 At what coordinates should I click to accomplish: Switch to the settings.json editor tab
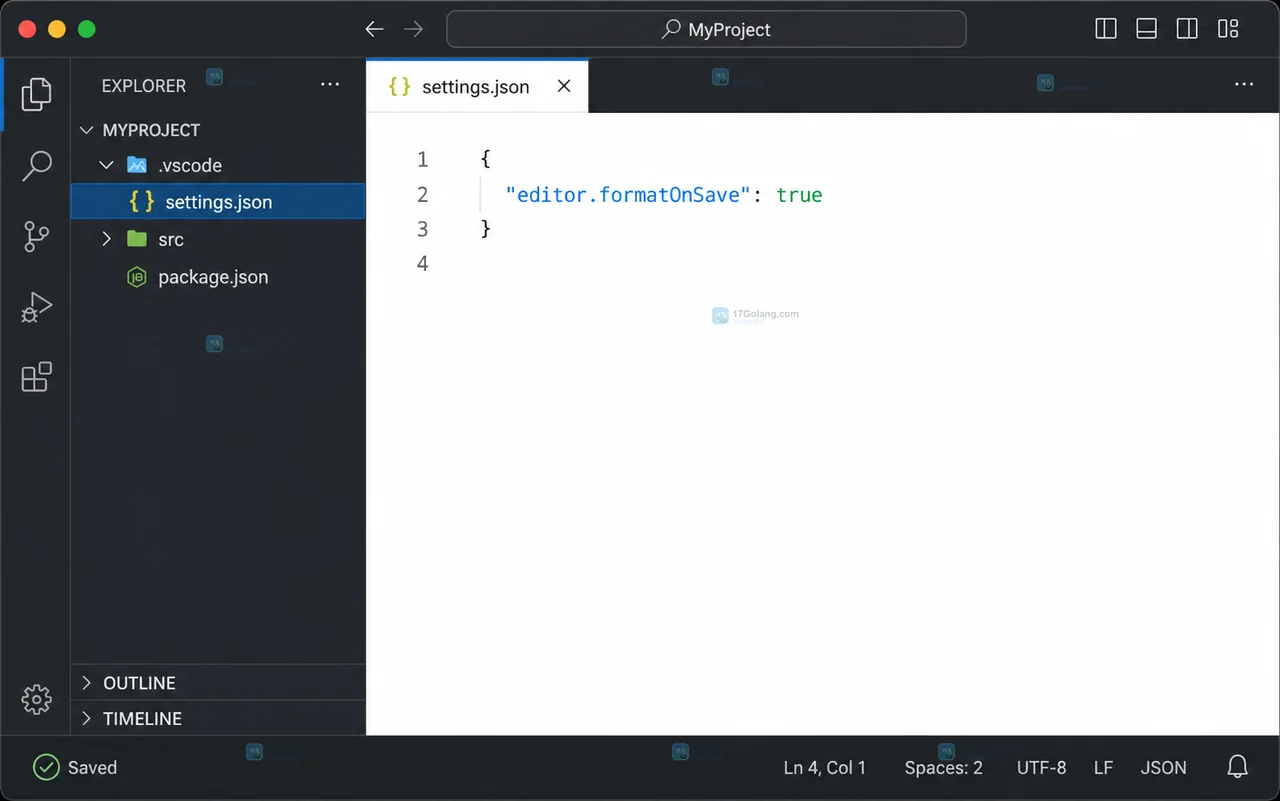pos(477,86)
